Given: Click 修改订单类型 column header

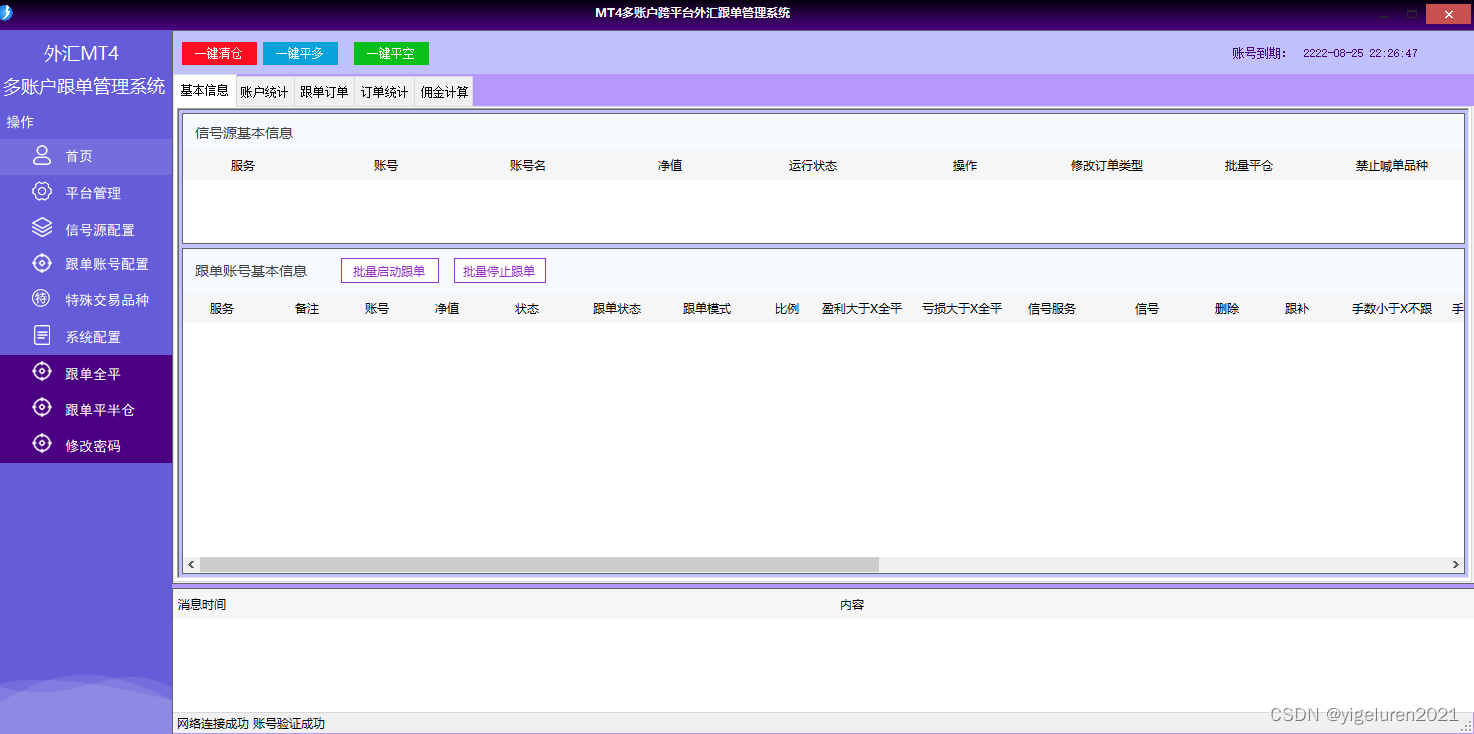Looking at the screenshot, I should click(x=1107, y=166).
